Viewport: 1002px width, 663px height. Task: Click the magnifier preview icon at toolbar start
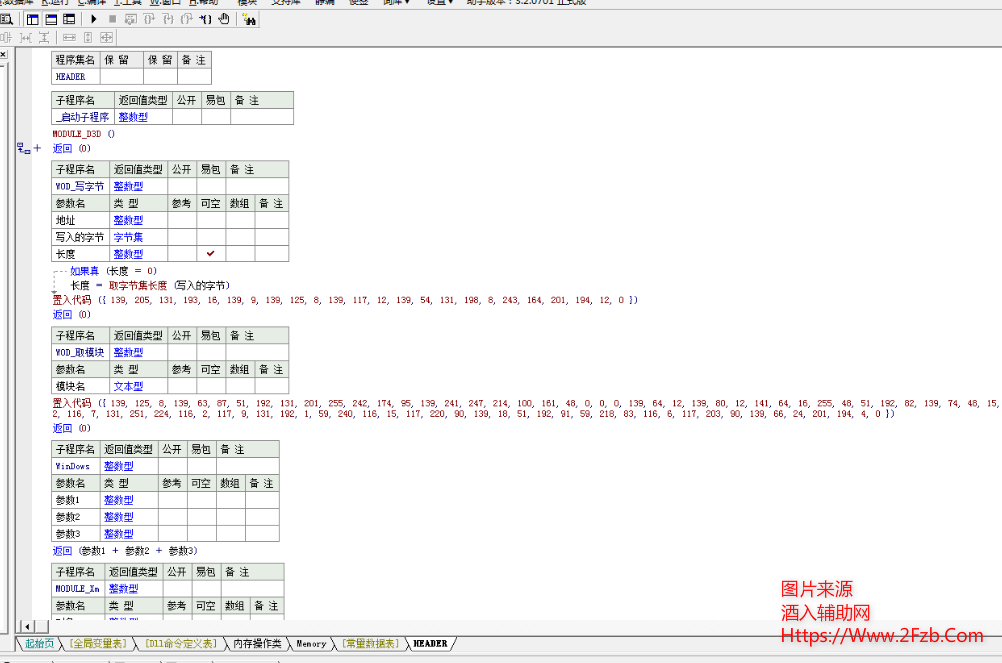7,19
